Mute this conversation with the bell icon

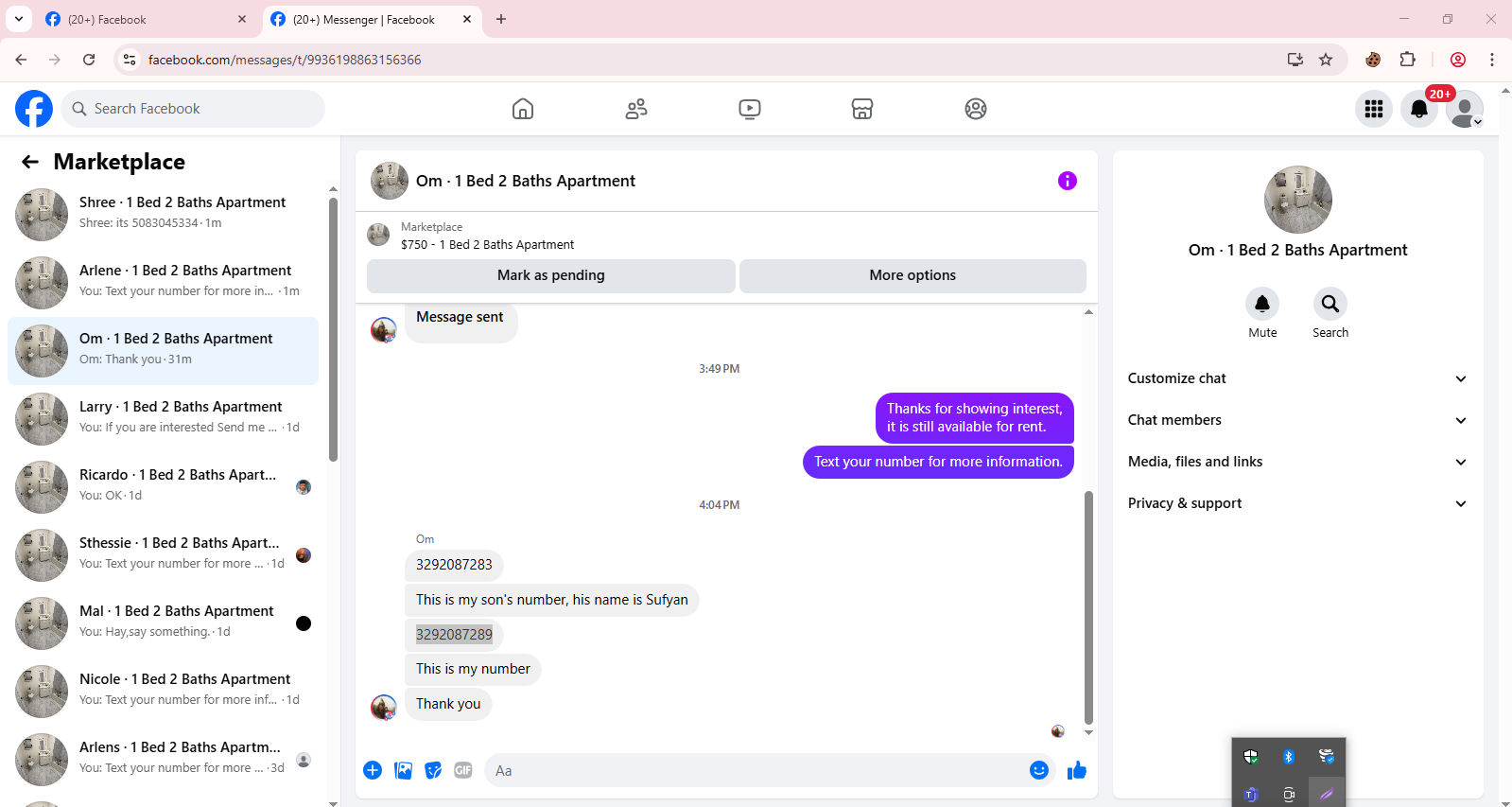1262,304
